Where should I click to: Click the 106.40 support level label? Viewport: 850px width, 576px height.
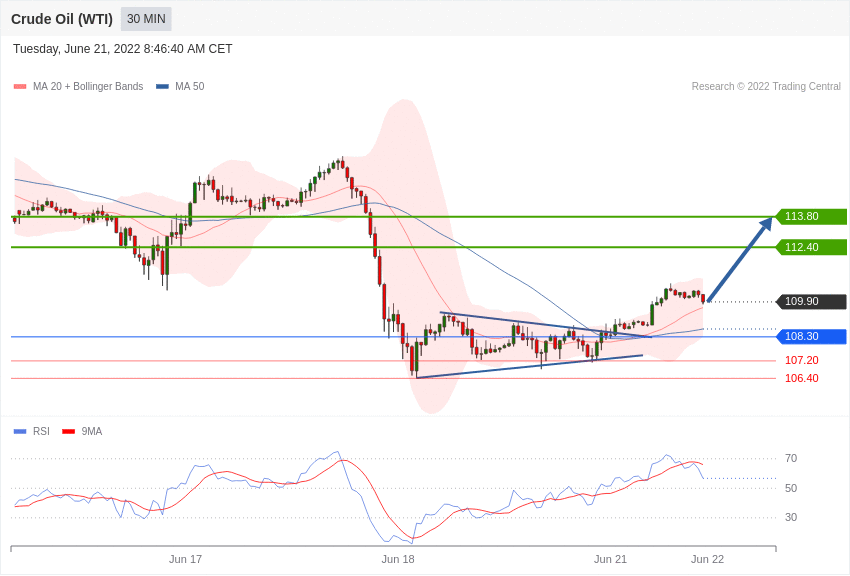coord(801,378)
